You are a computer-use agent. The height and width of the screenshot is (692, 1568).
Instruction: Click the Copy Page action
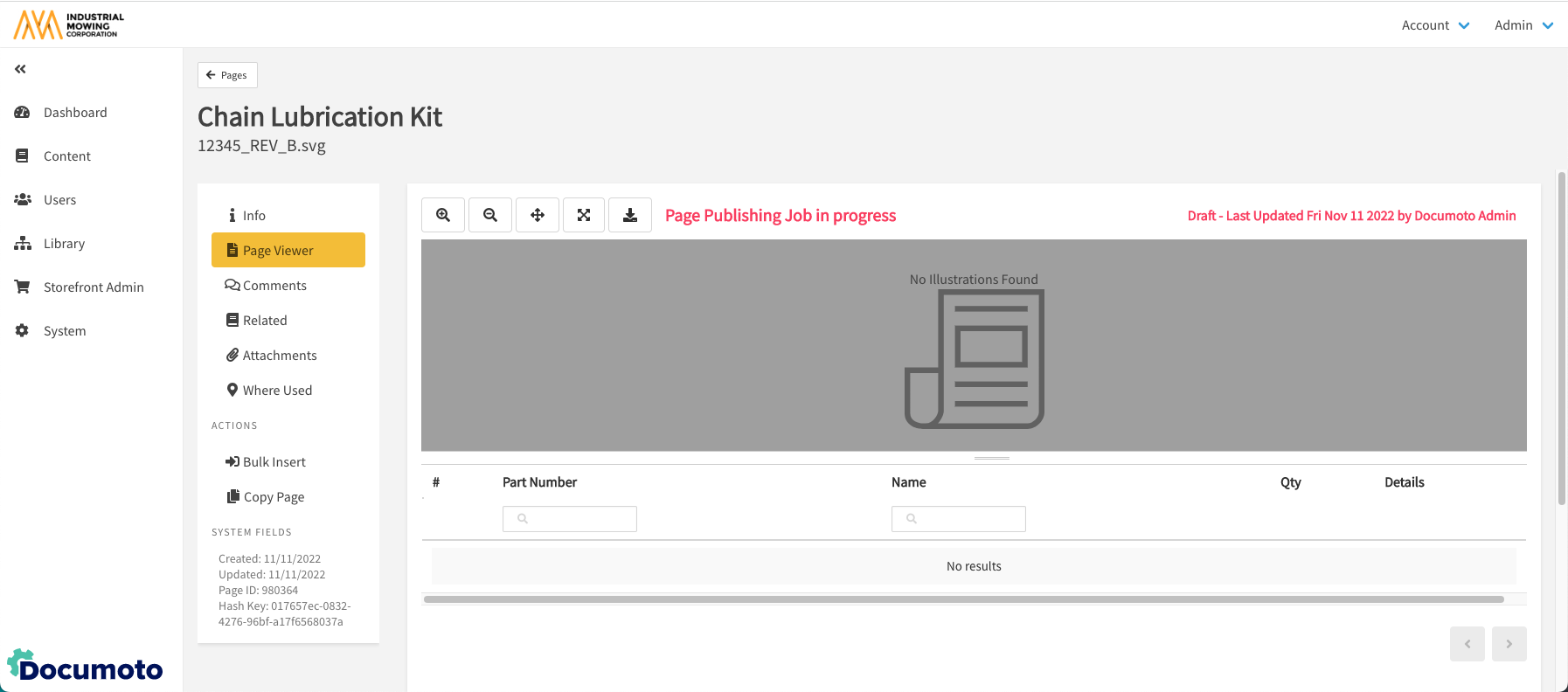[274, 497]
